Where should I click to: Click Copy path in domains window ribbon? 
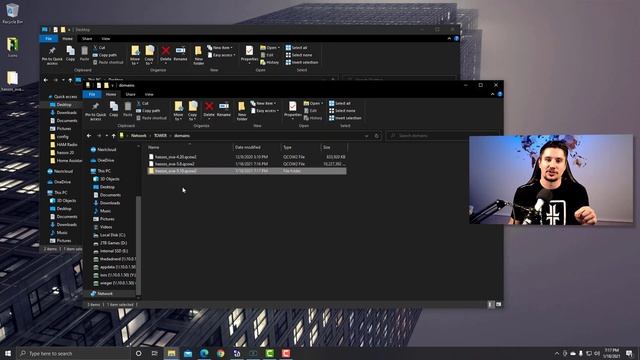click(148, 111)
